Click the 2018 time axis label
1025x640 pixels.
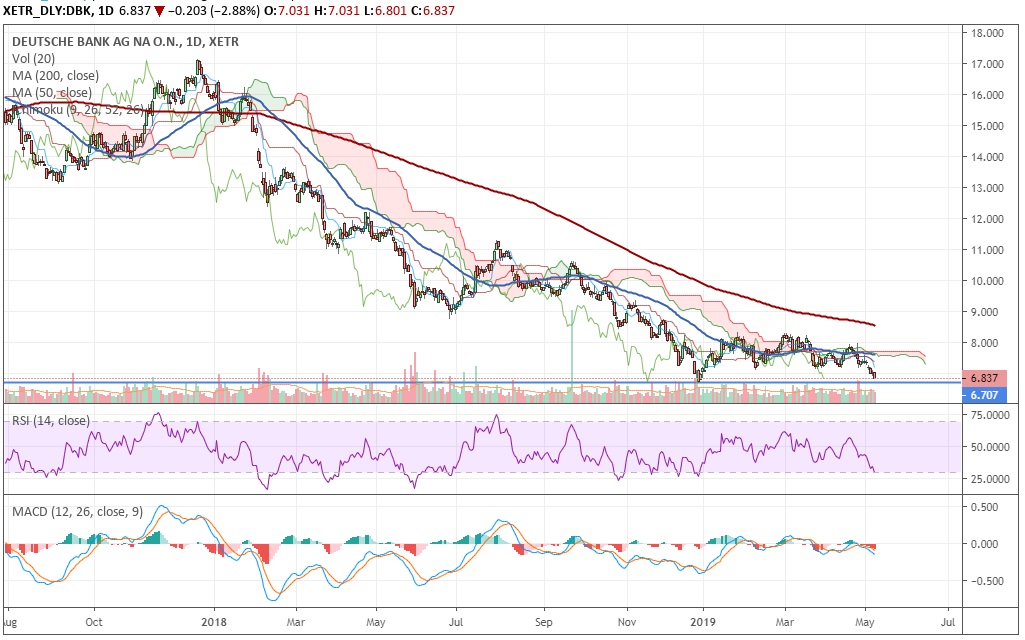pyautogui.click(x=214, y=622)
